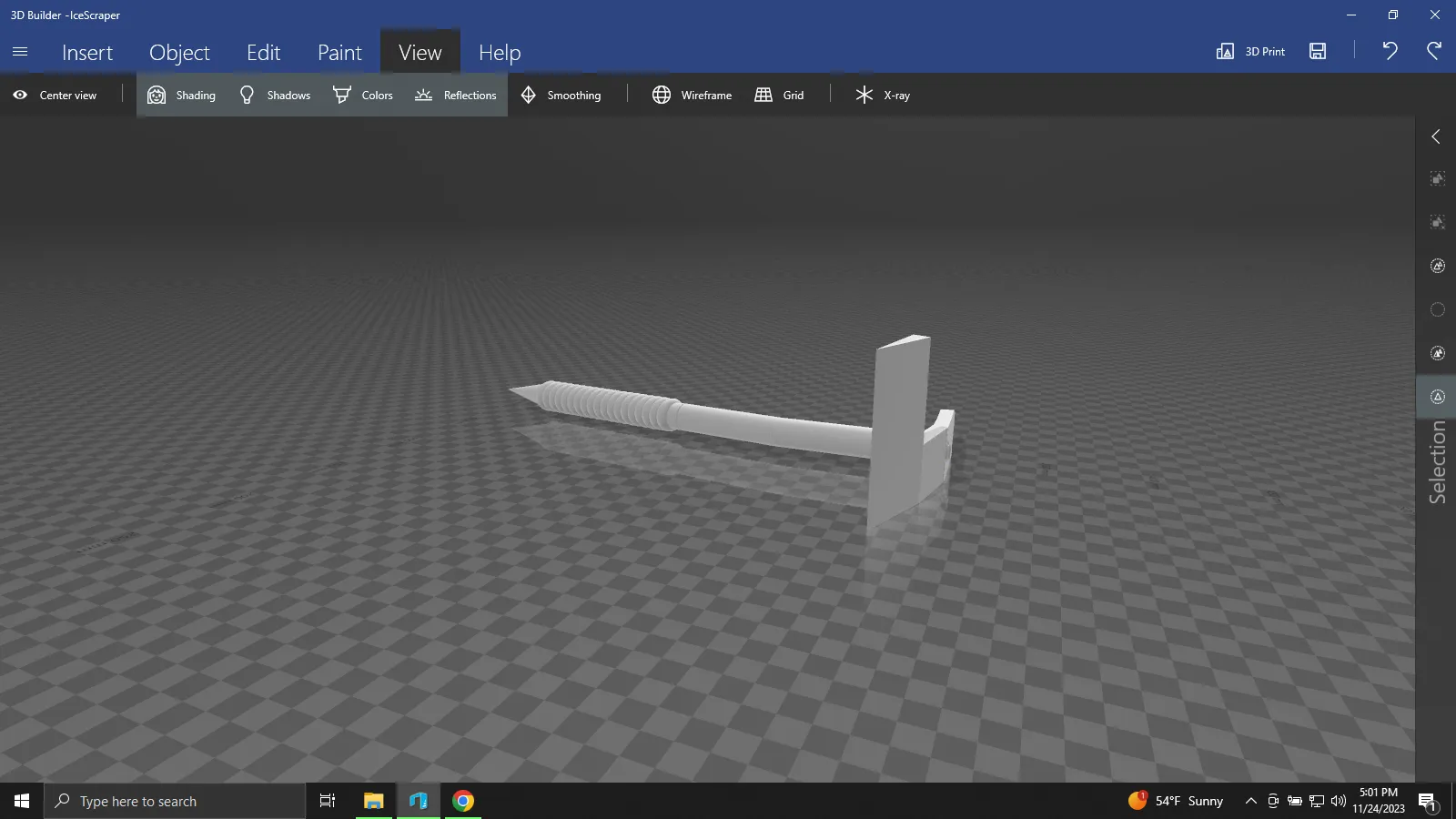Redo the last undone action

click(1434, 51)
